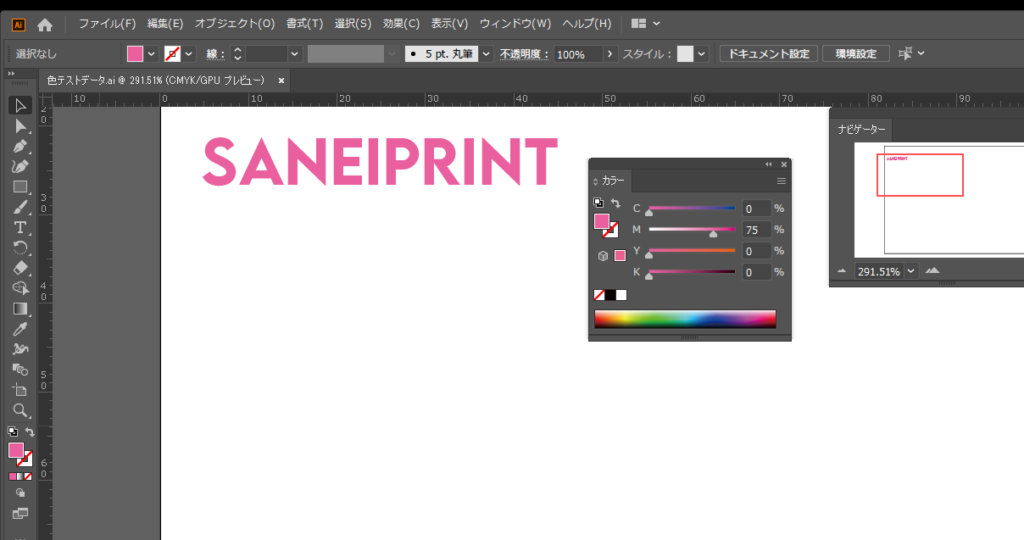Select the Pen tool
The width and height of the screenshot is (1024, 540).
tap(20, 146)
